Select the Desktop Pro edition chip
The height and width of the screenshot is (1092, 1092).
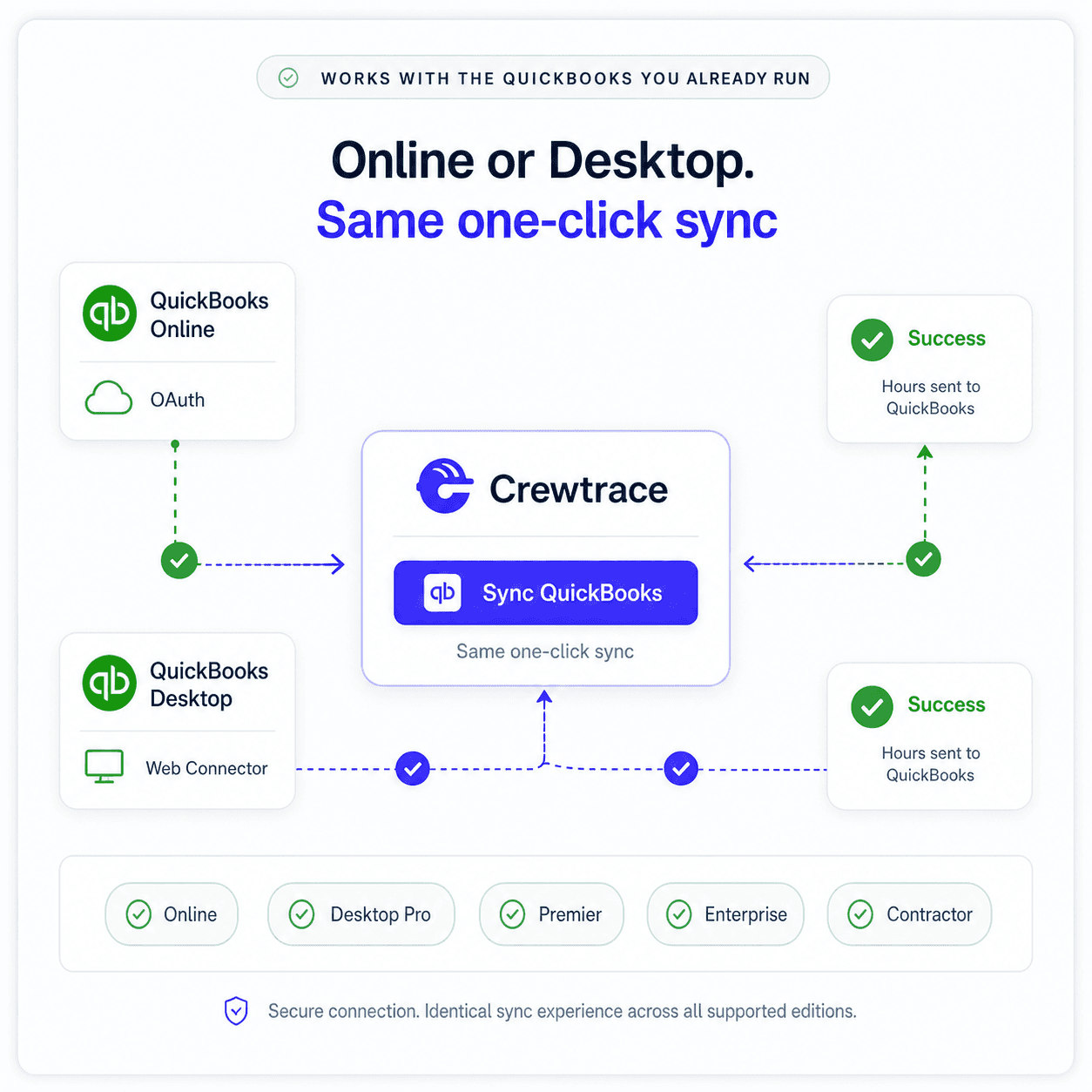(361, 914)
